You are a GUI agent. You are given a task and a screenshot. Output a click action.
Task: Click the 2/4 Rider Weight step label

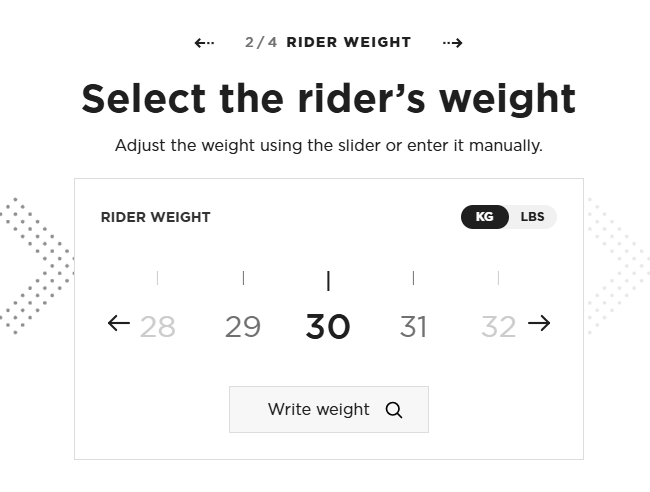(328, 43)
